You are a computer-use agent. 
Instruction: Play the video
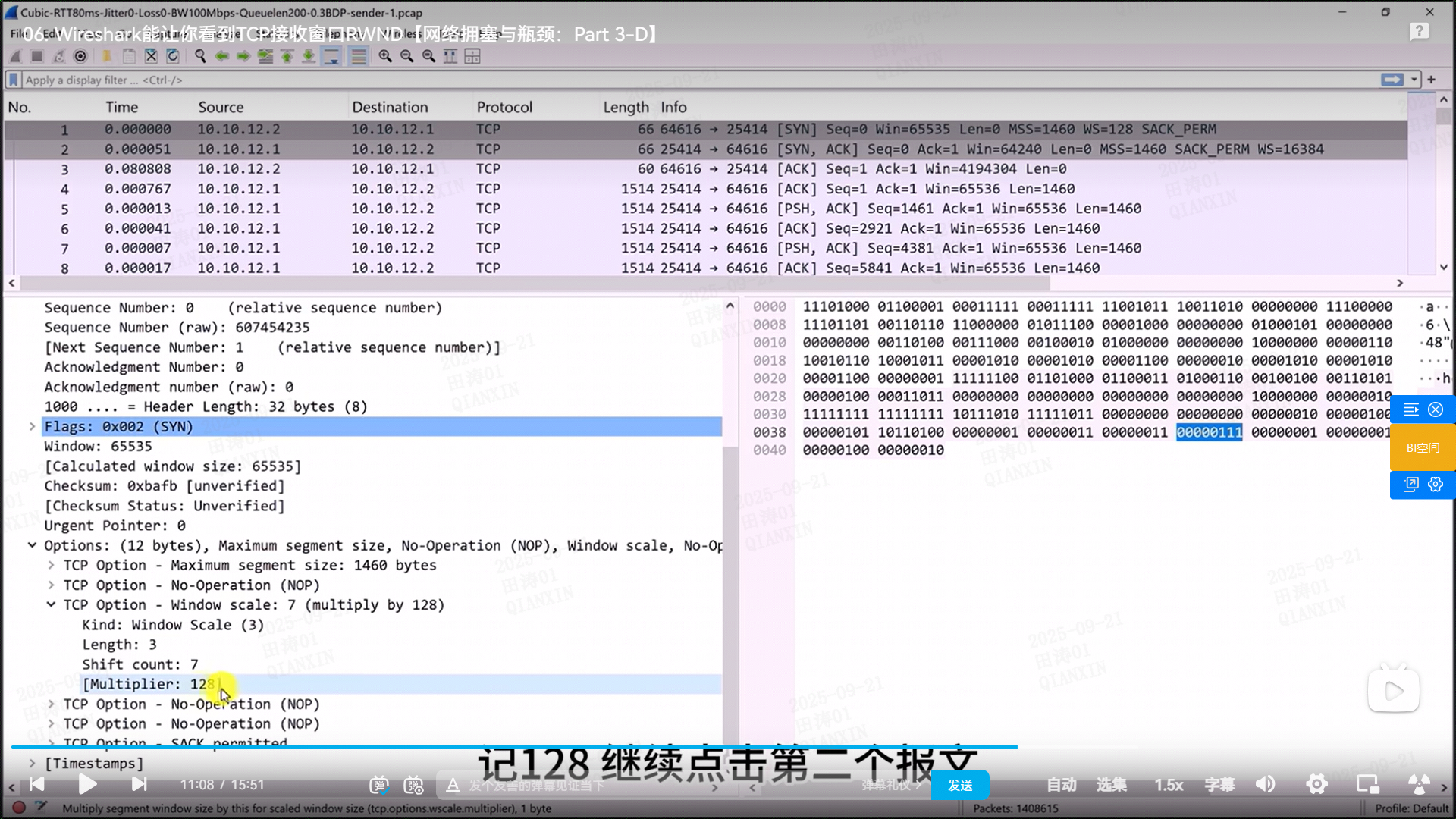[87, 784]
